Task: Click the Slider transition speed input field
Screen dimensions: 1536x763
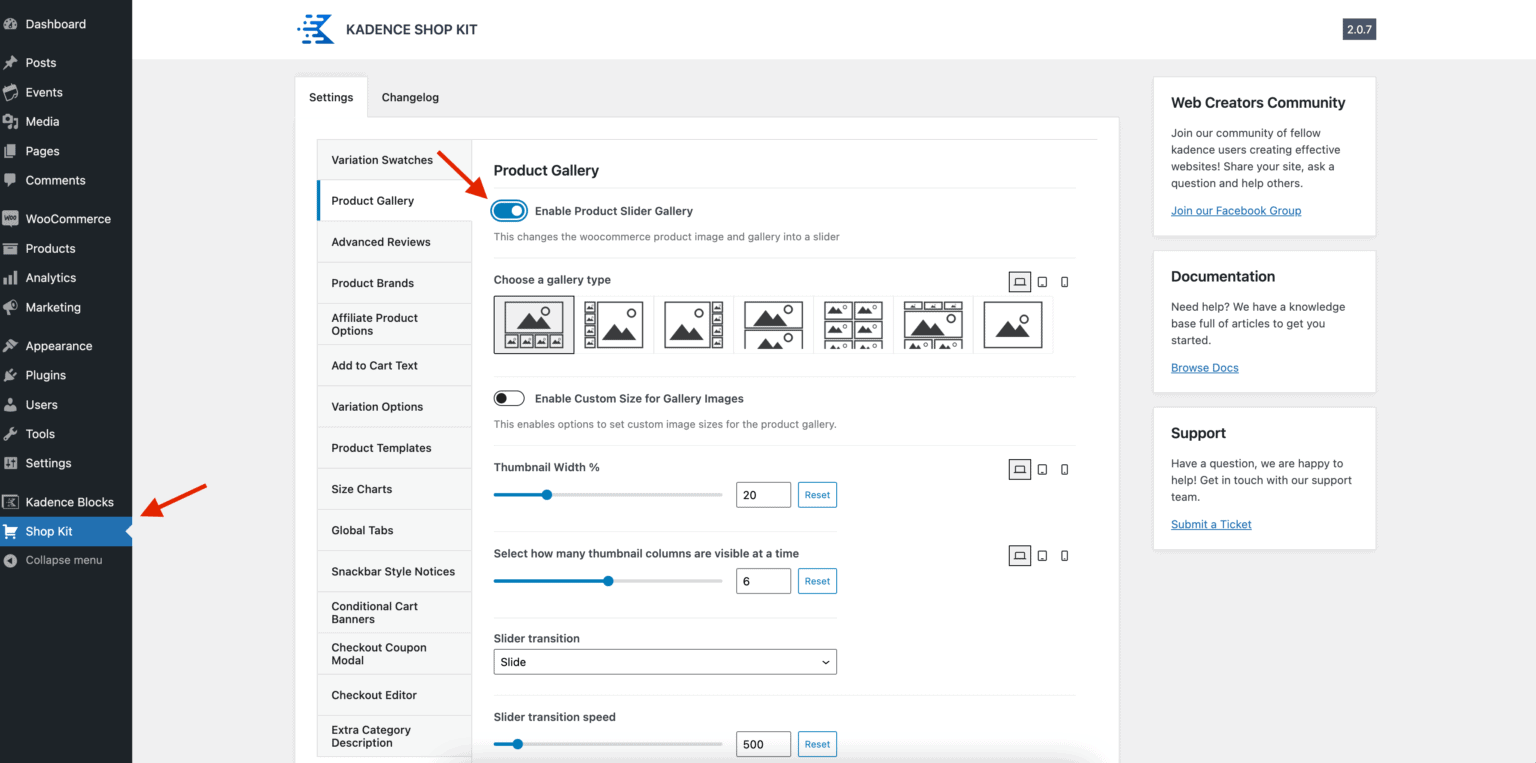Action: coord(763,744)
